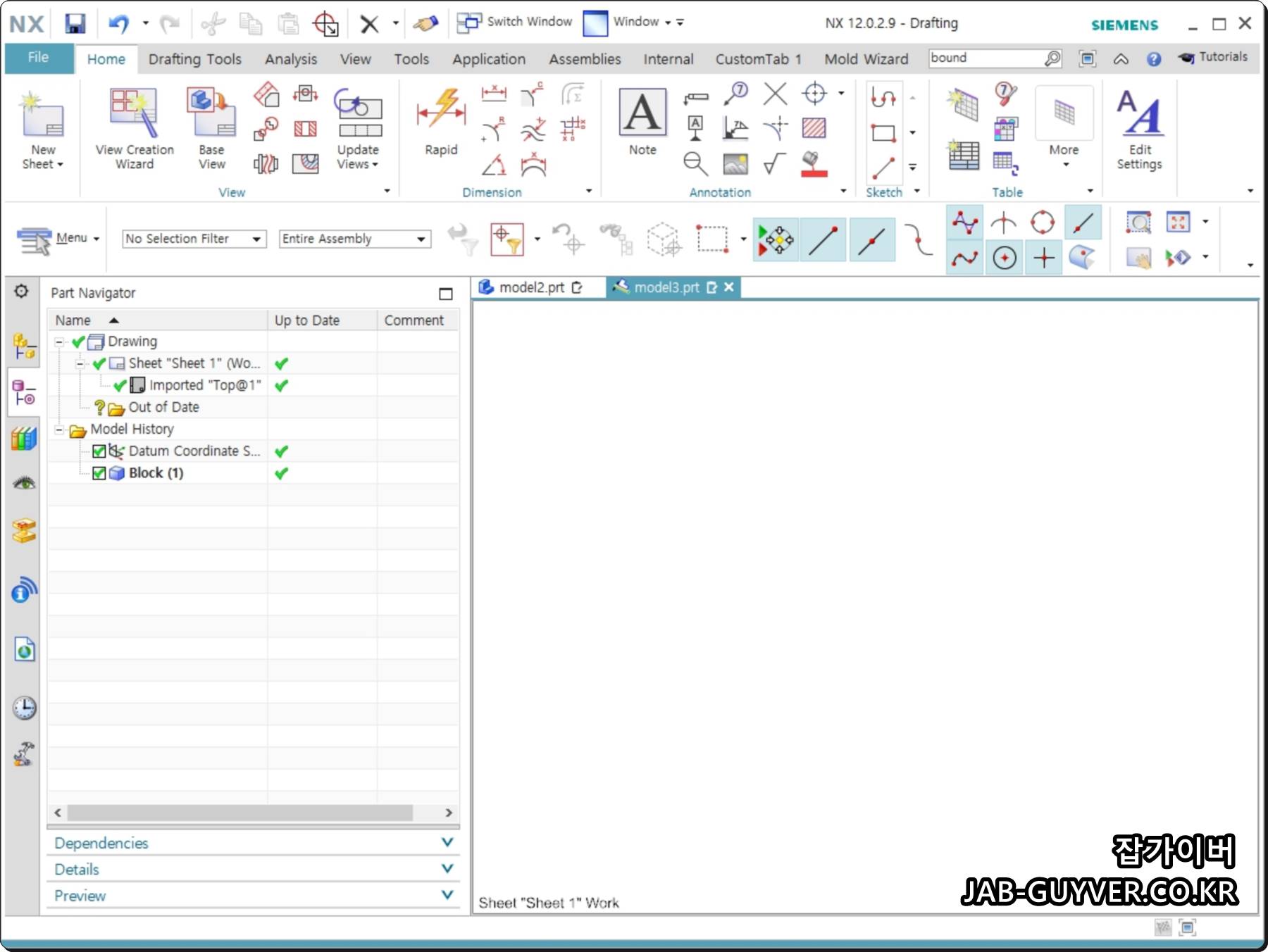Toggle the Datum Coordinate System checkbox
This screenshot has width=1268, height=952.
coord(99,451)
